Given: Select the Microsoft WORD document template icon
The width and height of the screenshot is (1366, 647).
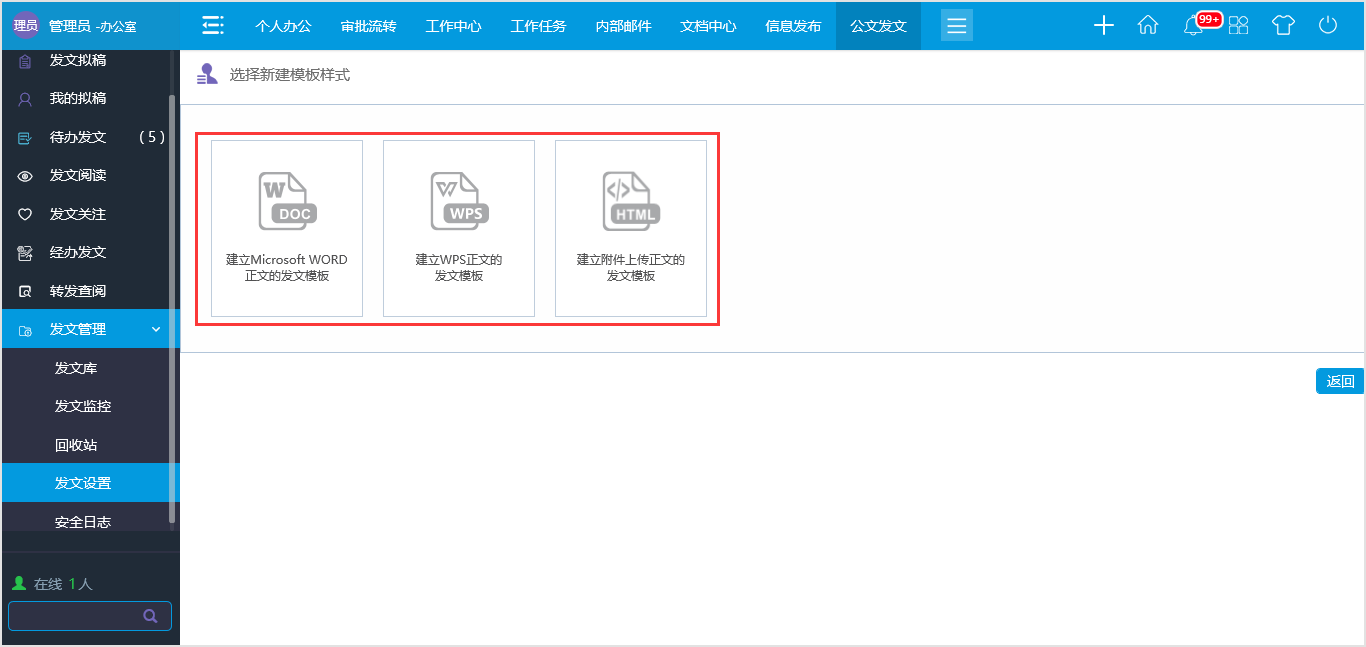Looking at the screenshot, I should tap(287, 200).
